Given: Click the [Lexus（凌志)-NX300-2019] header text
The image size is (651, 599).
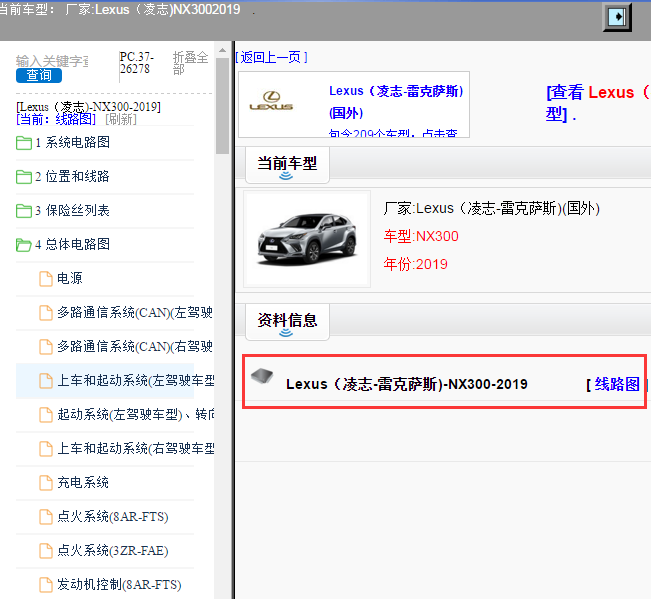Looking at the screenshot, I should point(88,107).
